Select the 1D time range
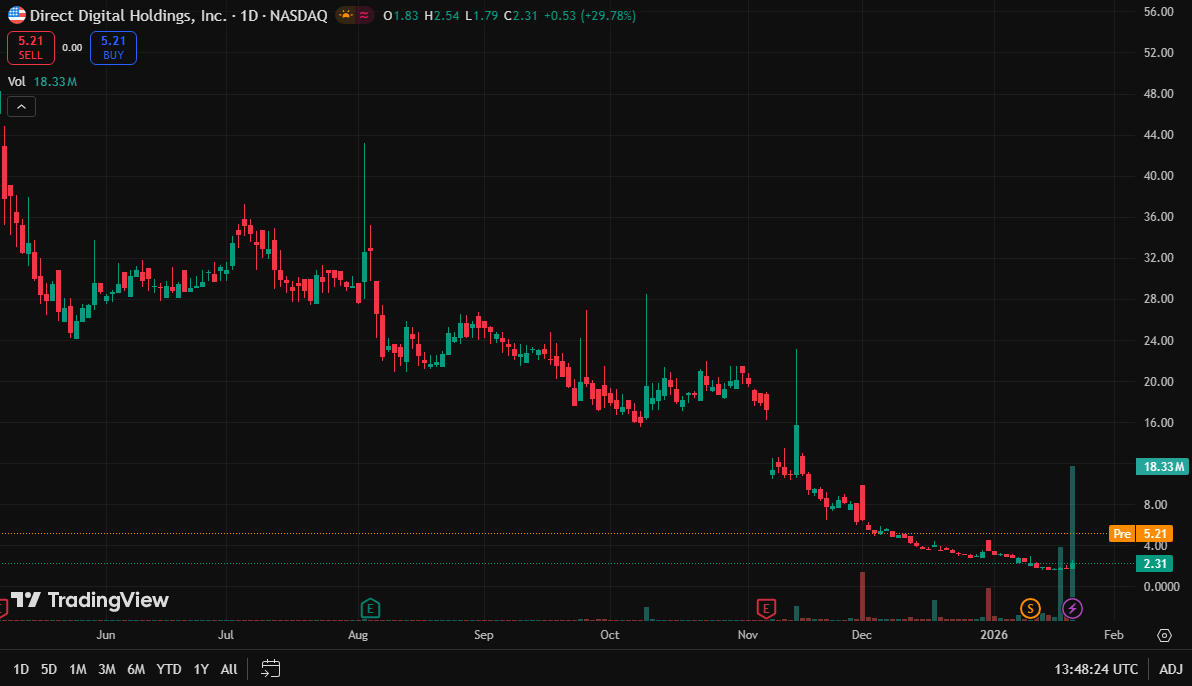Viewport: 1192px width, 686px height. click(x=21, y=669)
